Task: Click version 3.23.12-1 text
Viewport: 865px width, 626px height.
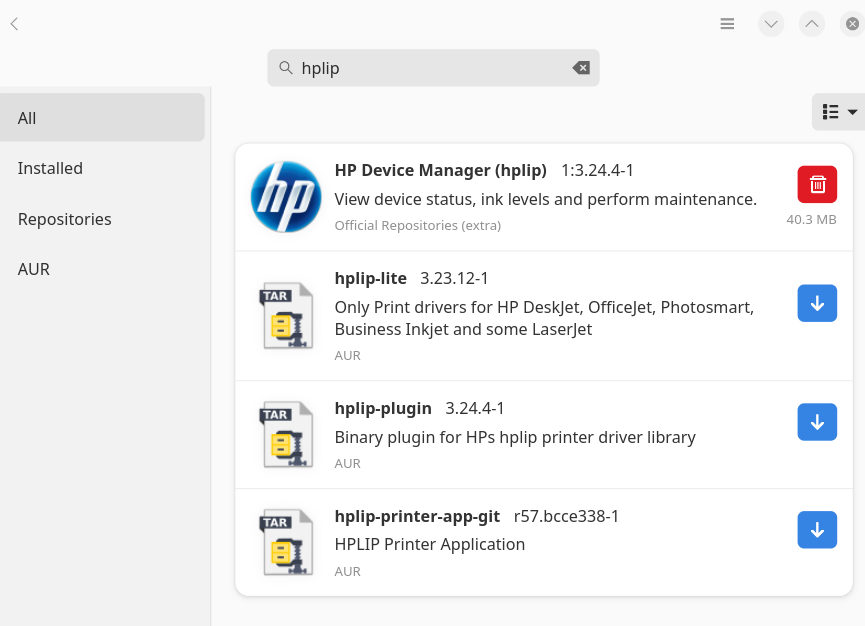Action: 454,278
